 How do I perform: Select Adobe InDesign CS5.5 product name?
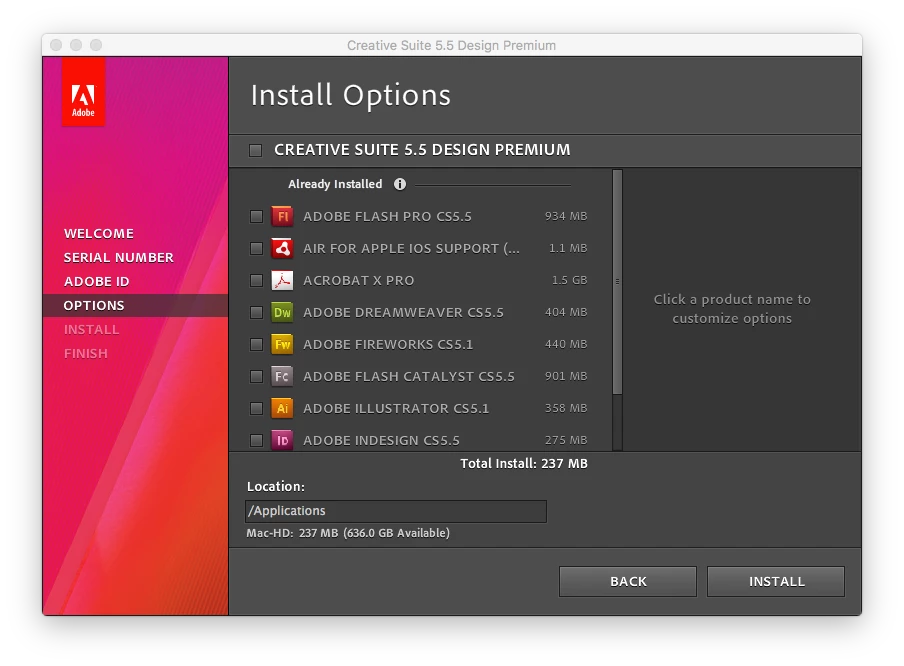tap(382, 441)
